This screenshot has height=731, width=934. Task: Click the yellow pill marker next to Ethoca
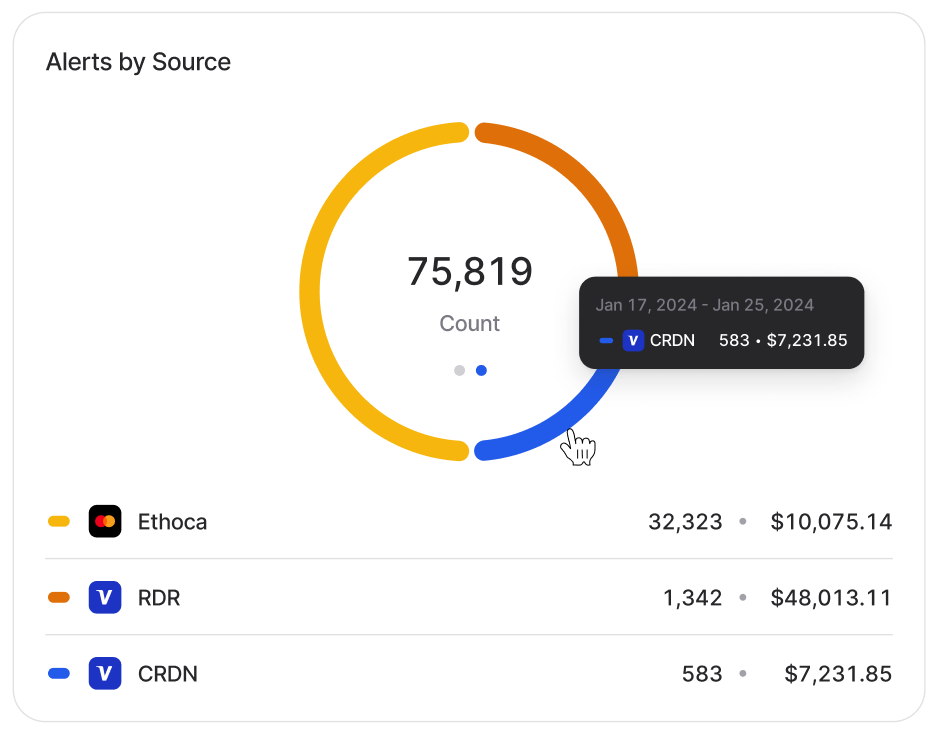tap(59, 521)
